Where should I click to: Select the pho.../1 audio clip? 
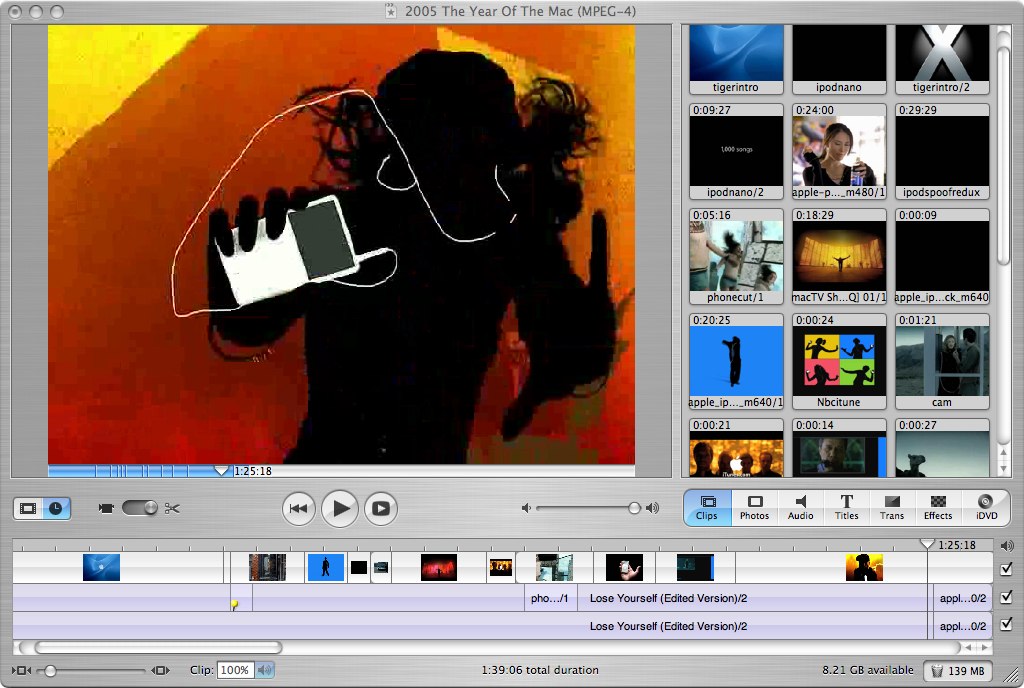(550, 598)
